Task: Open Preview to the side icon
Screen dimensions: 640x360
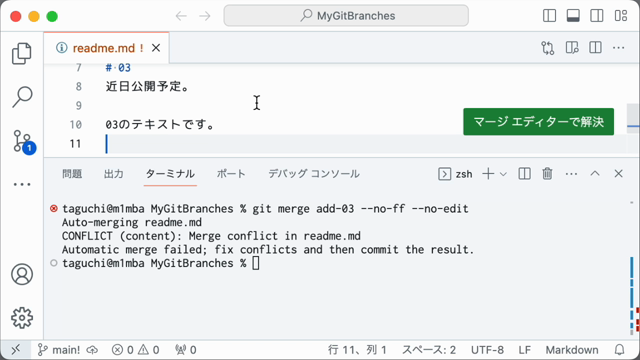Action: [572, 48]
